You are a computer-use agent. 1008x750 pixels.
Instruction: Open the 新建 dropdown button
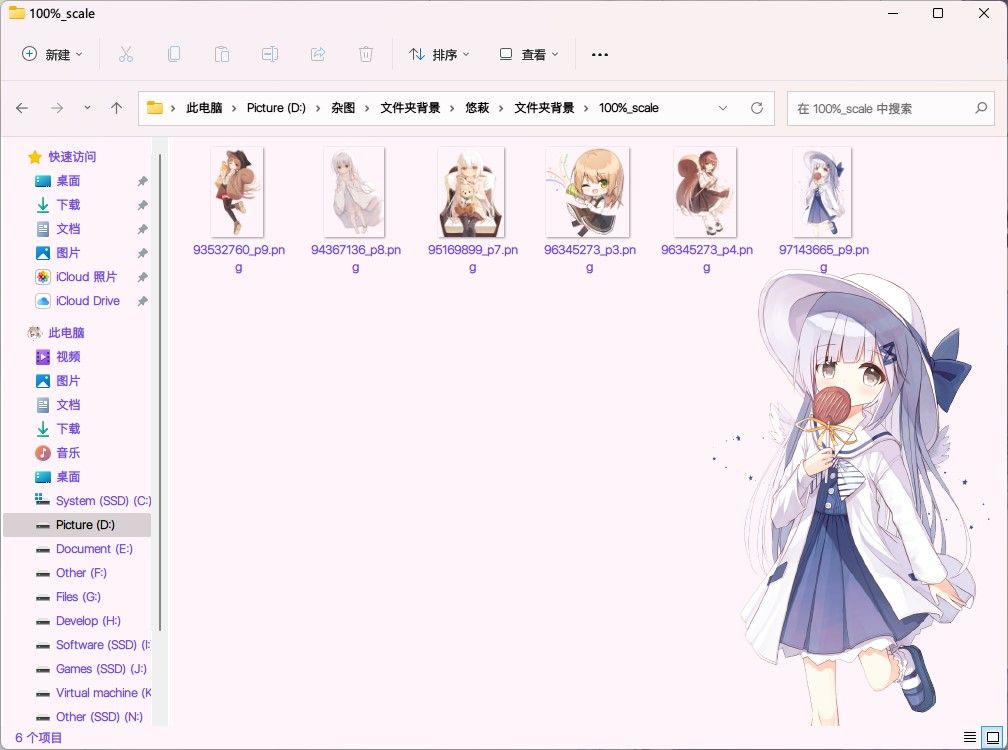[x=52, y=55]
